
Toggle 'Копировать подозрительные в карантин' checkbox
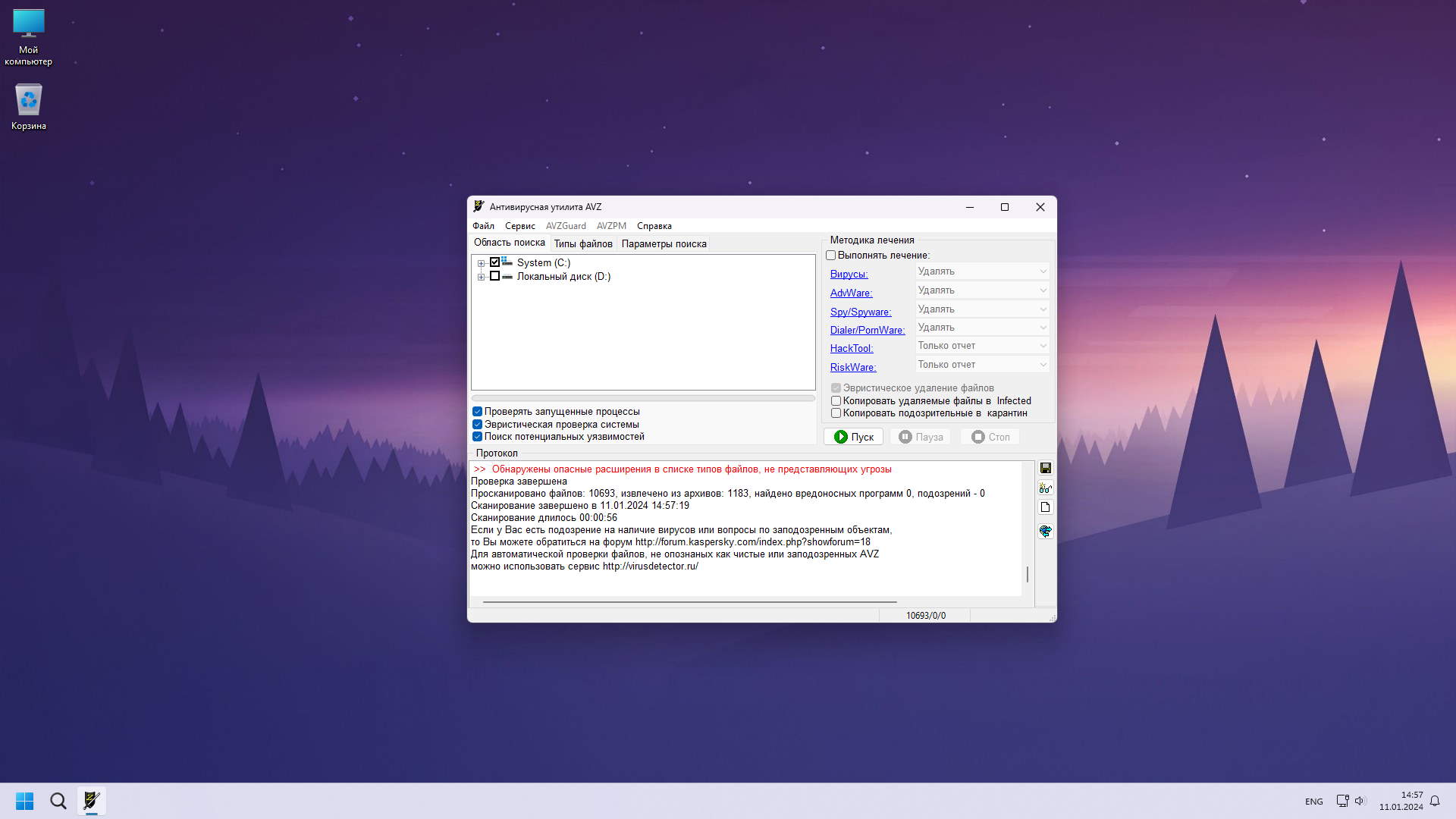tap(836, 413)
